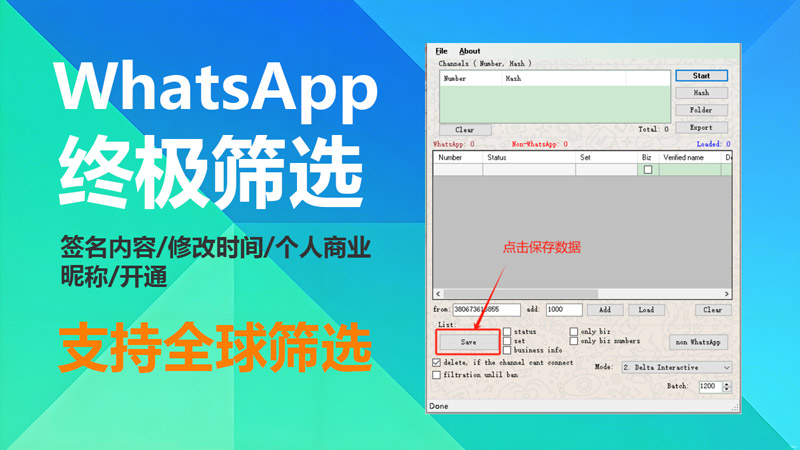
Task: Decrease Batch value with the down arrow
Action: (x=727, y=389)
